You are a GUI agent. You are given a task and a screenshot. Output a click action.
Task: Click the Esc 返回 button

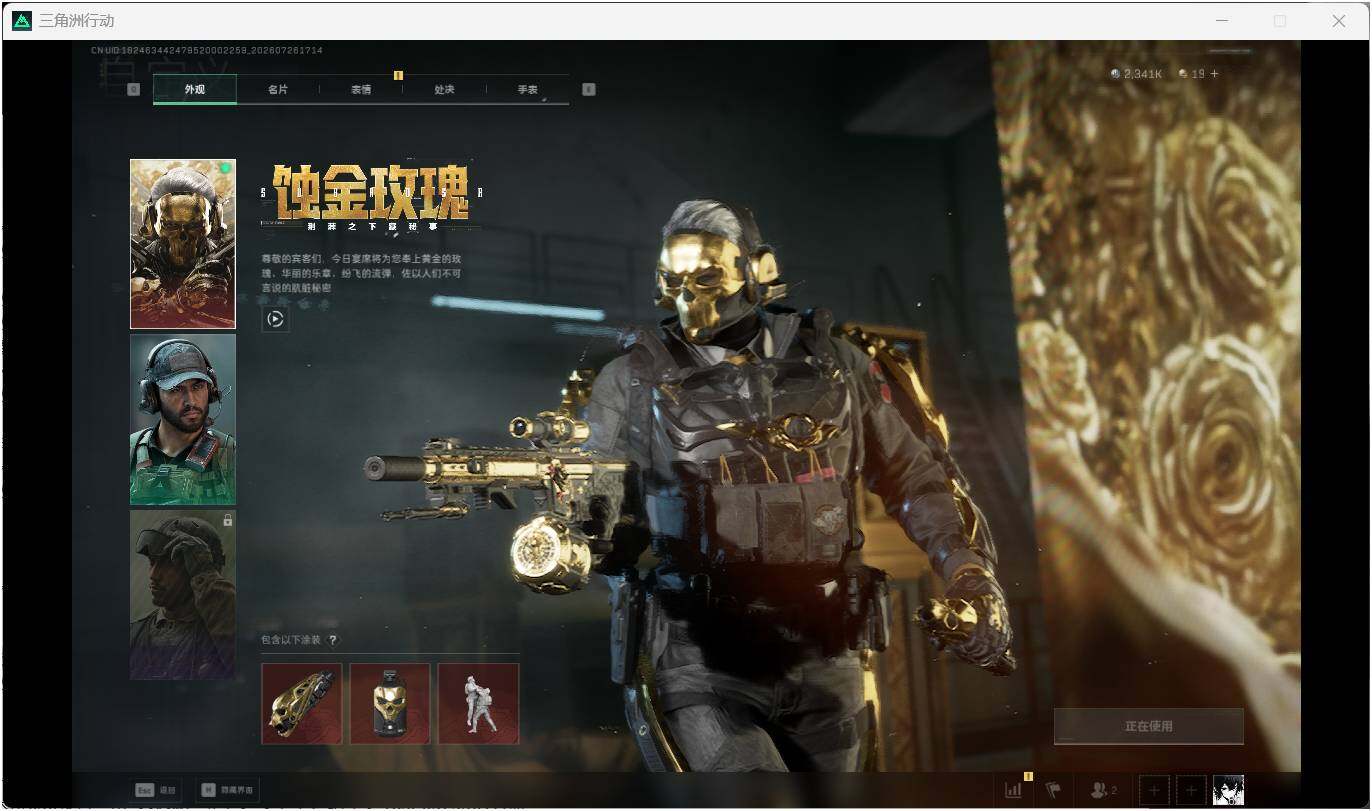click(157, 790)
